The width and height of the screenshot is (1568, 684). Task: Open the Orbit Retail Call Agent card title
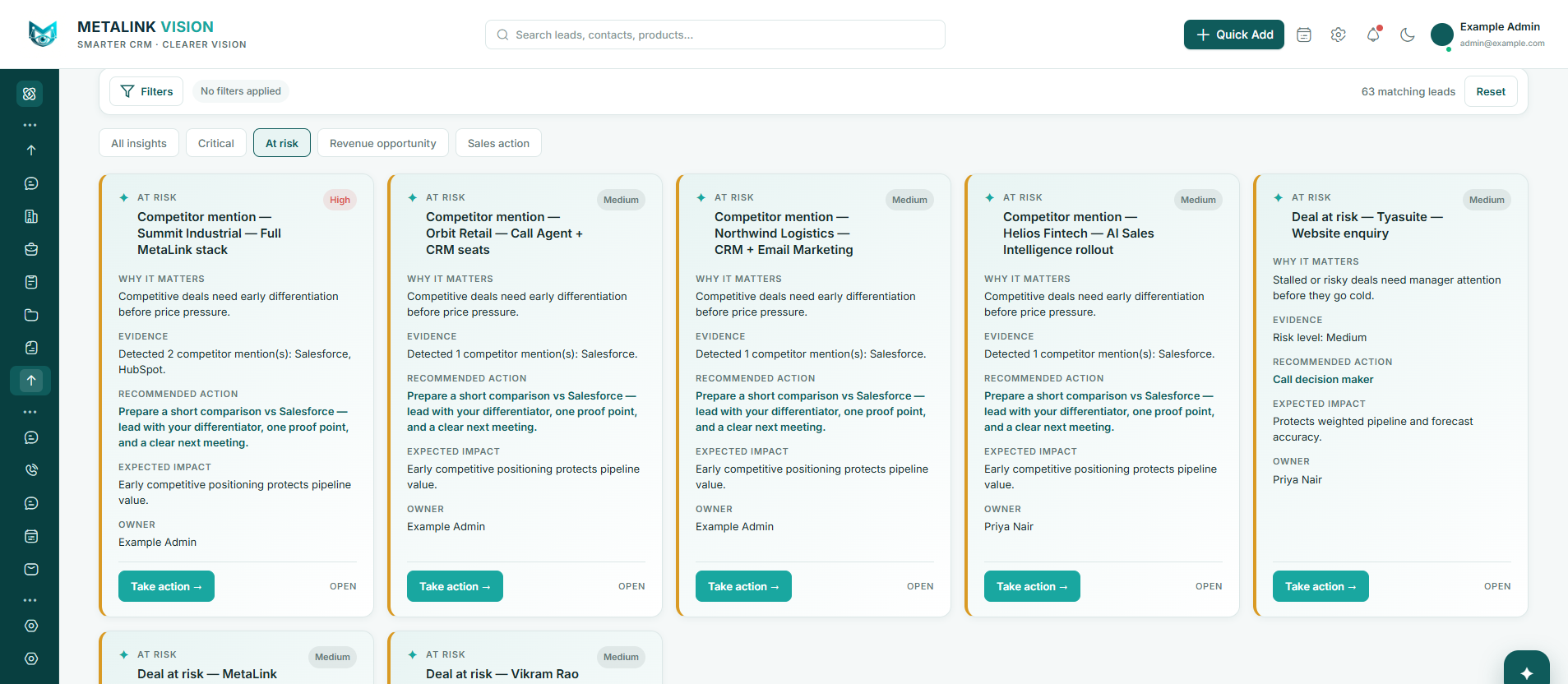(x=504, y=233)
